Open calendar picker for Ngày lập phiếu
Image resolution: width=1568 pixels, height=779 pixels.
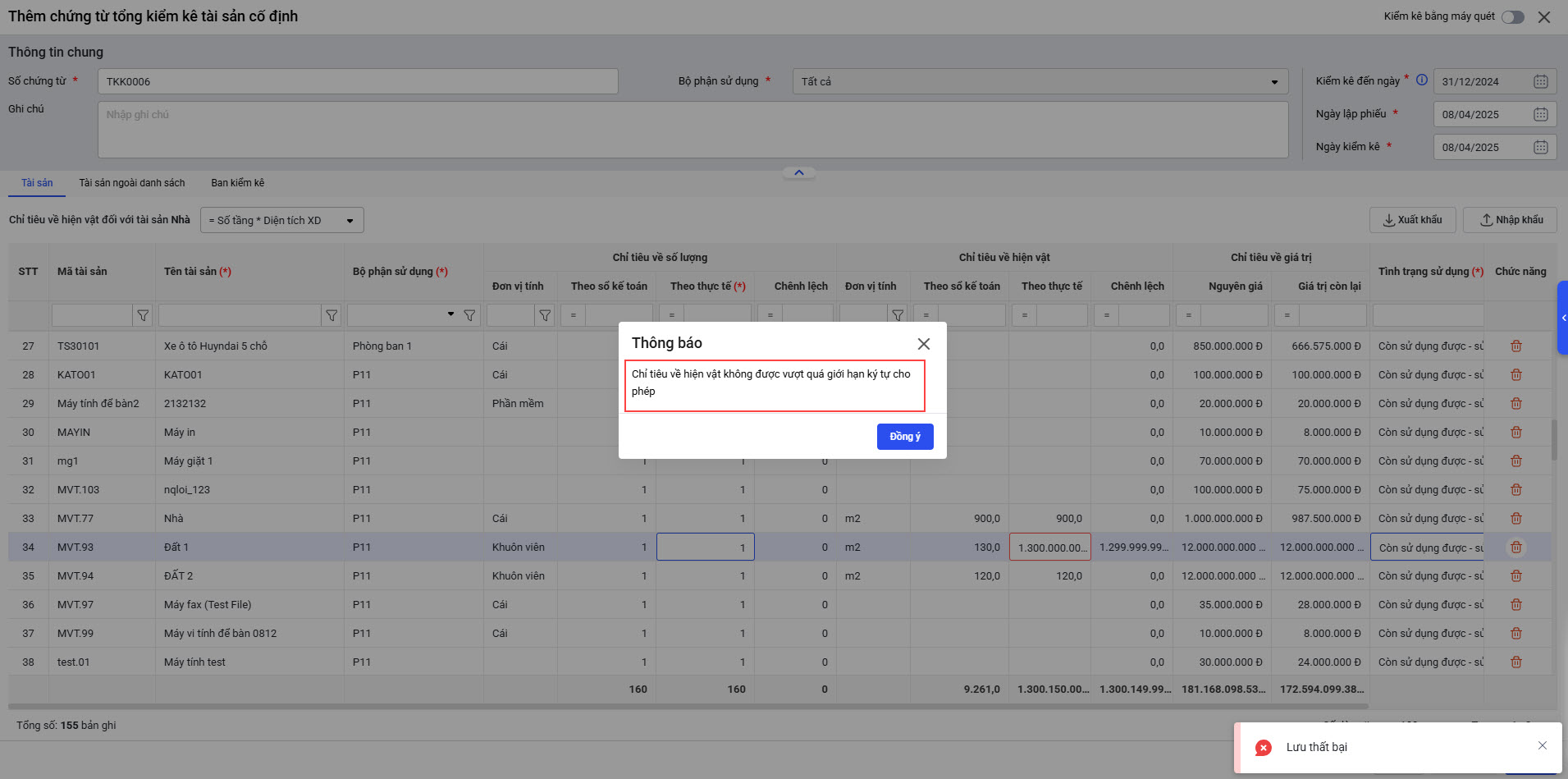click(x=1540, y=115)
